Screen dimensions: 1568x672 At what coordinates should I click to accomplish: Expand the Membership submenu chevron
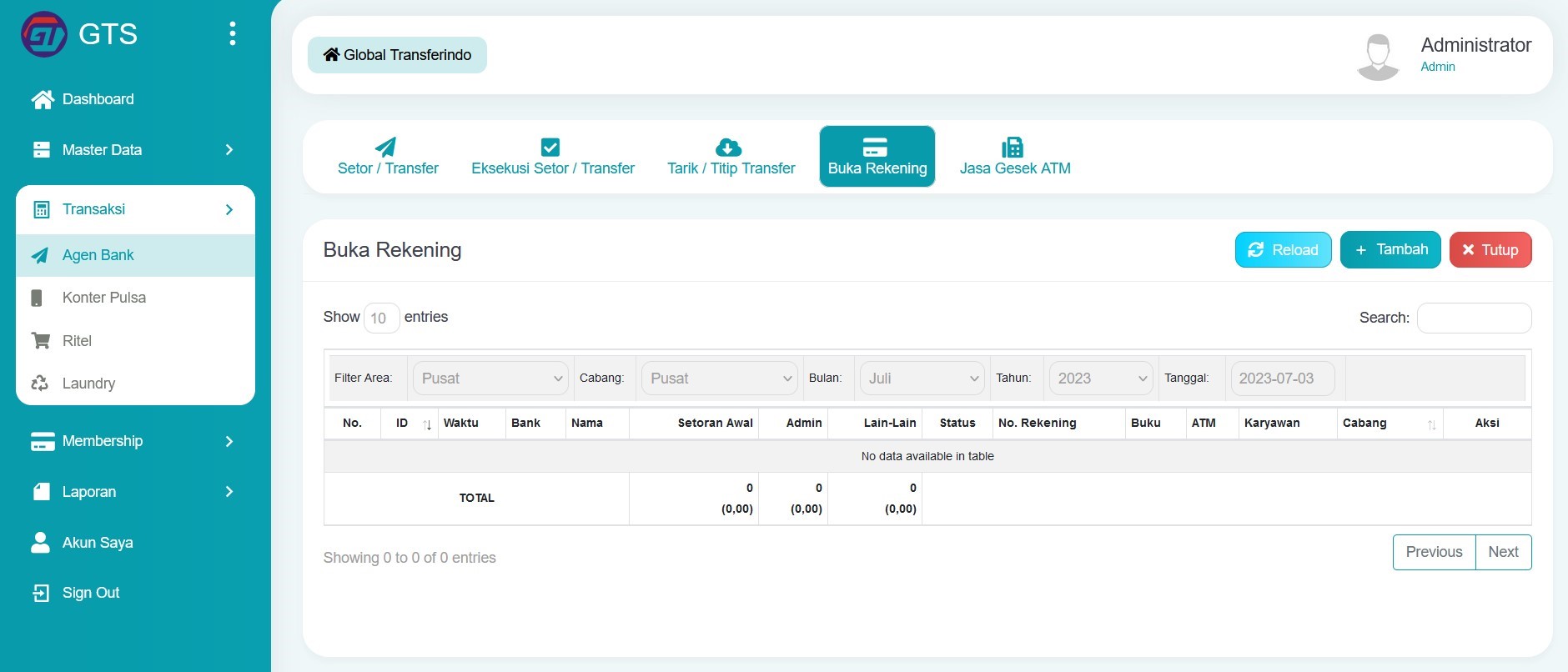pyautogui.click(x=229, y=441)
